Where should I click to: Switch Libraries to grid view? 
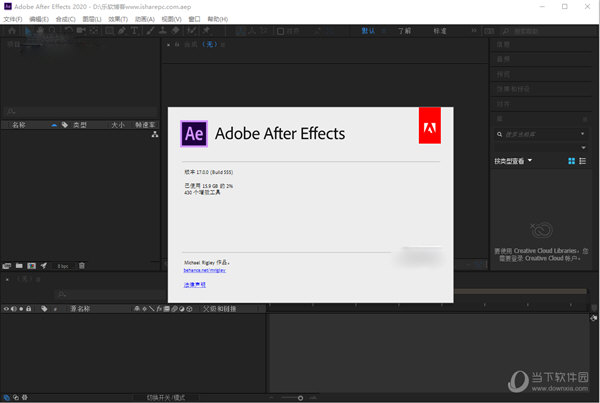click(x=571, y=161)
